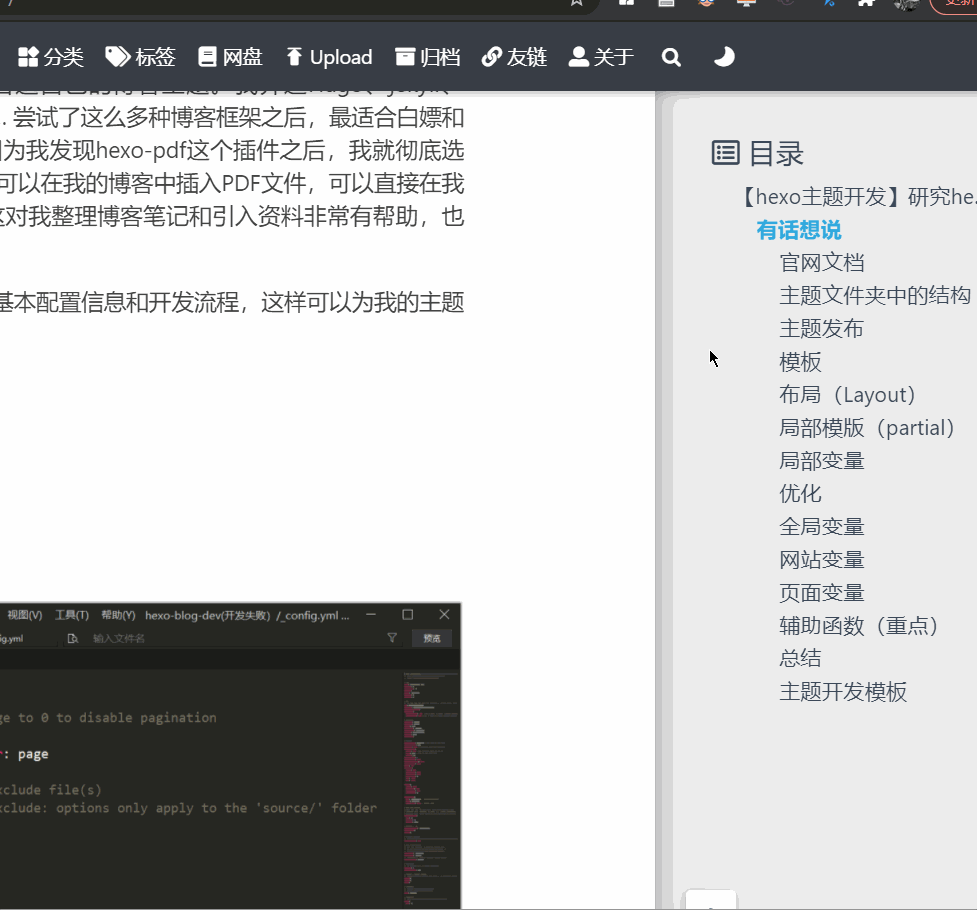Jump to the 总结 summary section

[x=799, y=658]
